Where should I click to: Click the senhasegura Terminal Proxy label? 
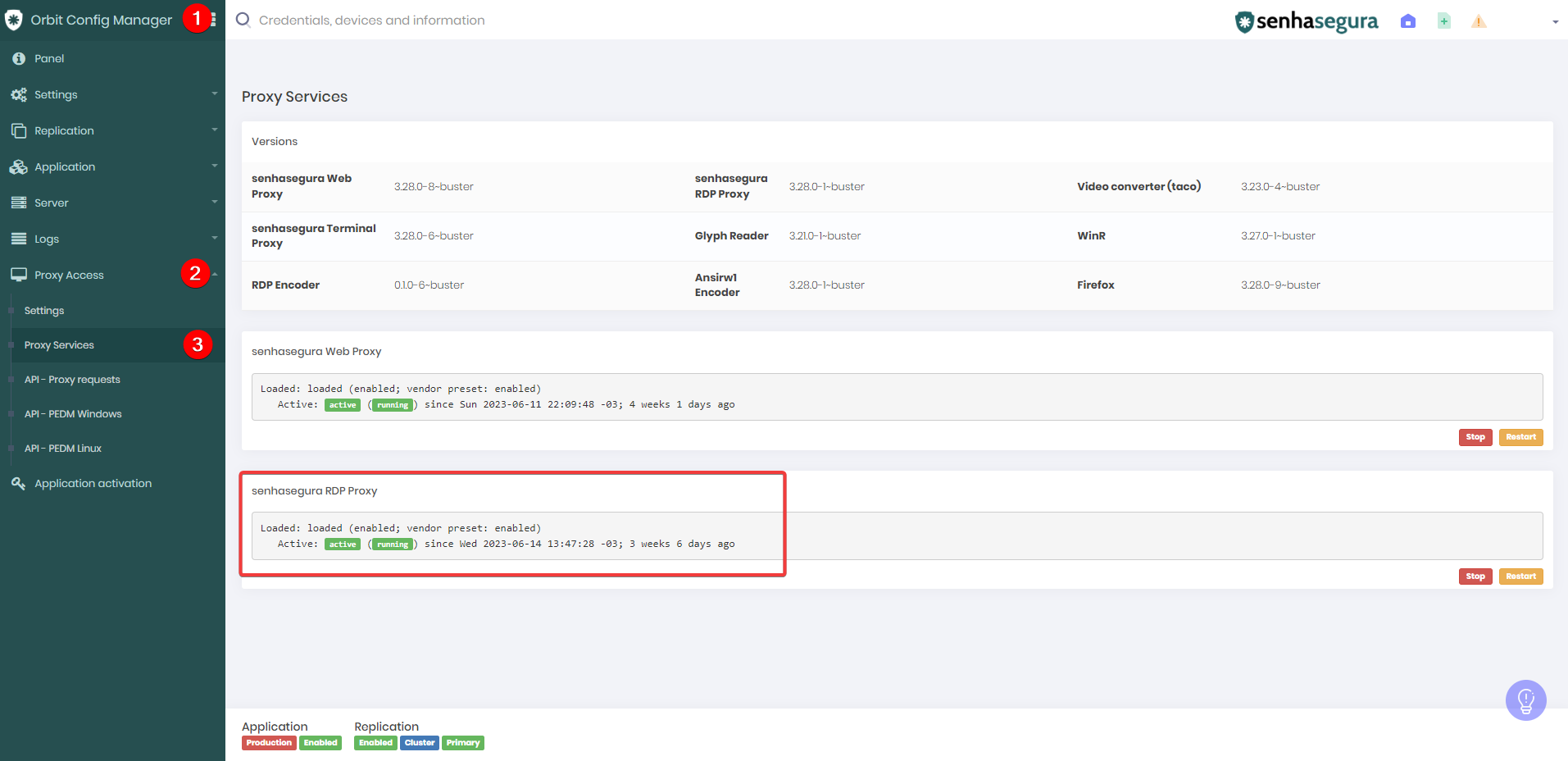pos(314,236)
